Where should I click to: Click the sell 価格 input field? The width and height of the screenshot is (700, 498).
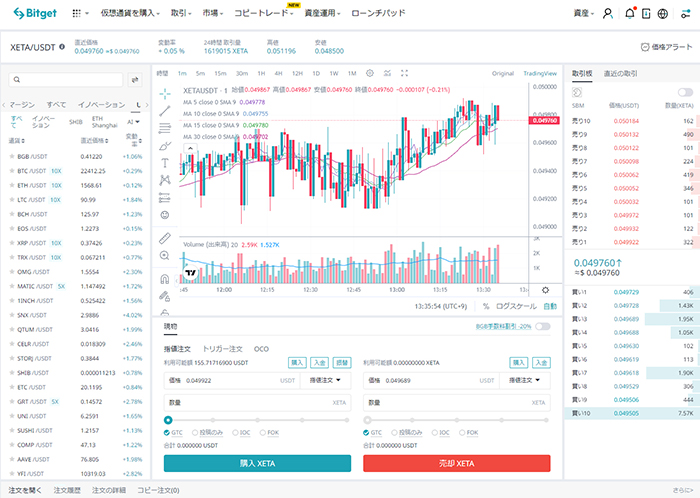[x=431, y=380]
